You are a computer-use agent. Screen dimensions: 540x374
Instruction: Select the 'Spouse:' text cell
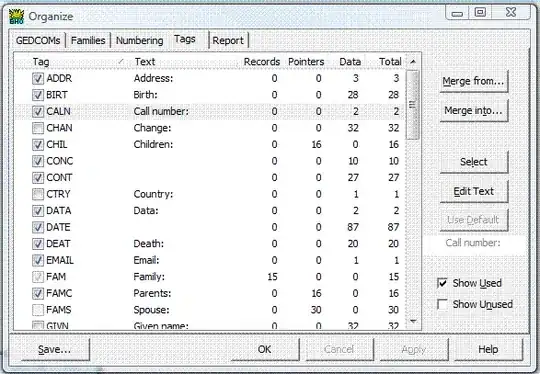click(x=152, y=310)
